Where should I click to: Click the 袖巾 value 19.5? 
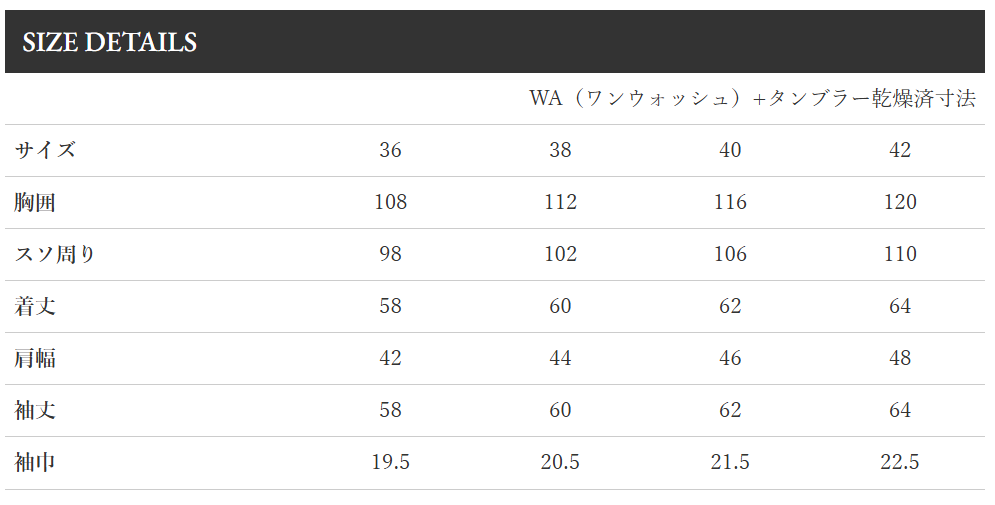[390, 463]
